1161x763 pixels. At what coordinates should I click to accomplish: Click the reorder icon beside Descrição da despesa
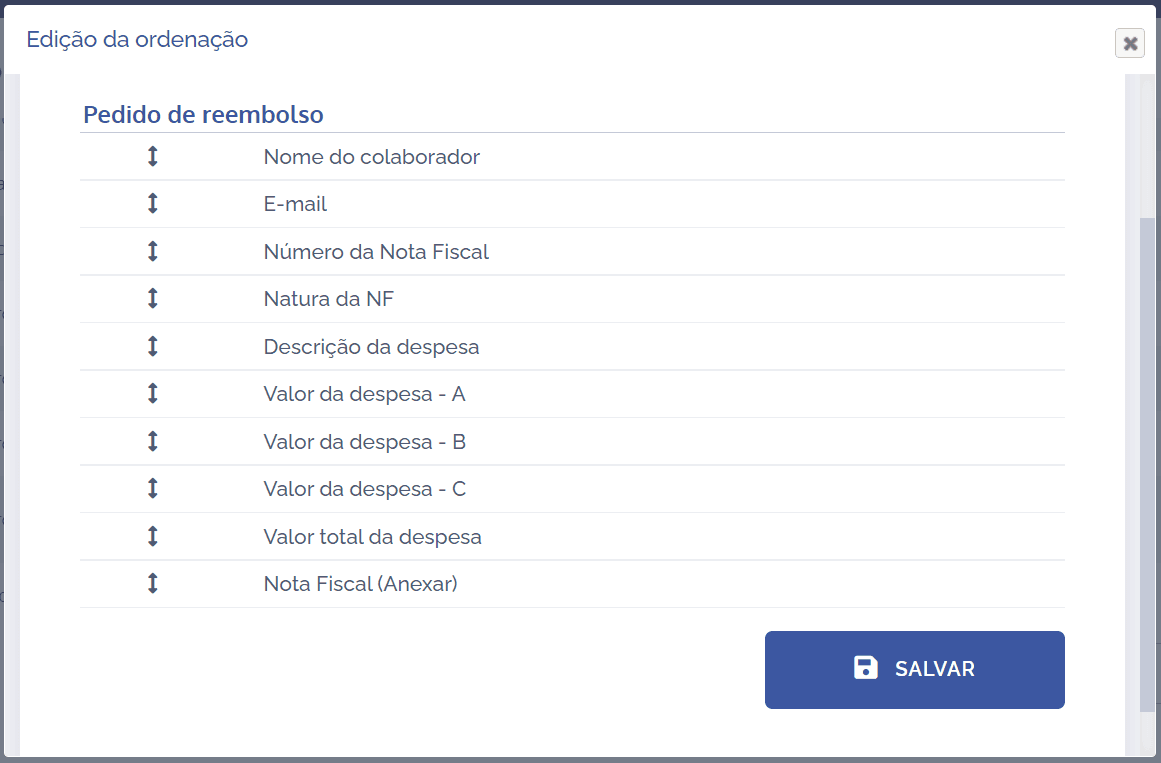point(152,346)
